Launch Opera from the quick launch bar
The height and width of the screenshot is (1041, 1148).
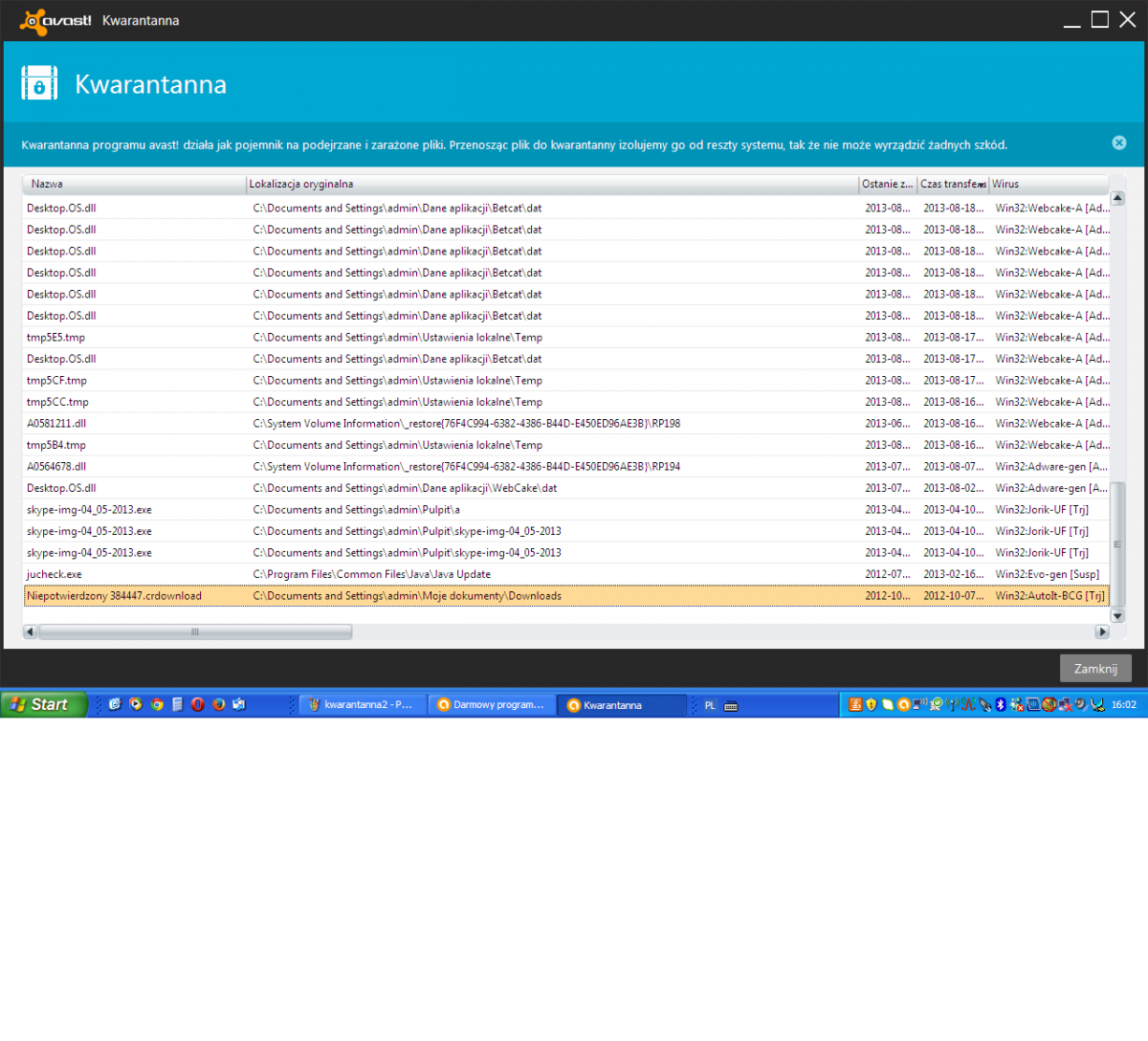(x=198, y=704)
